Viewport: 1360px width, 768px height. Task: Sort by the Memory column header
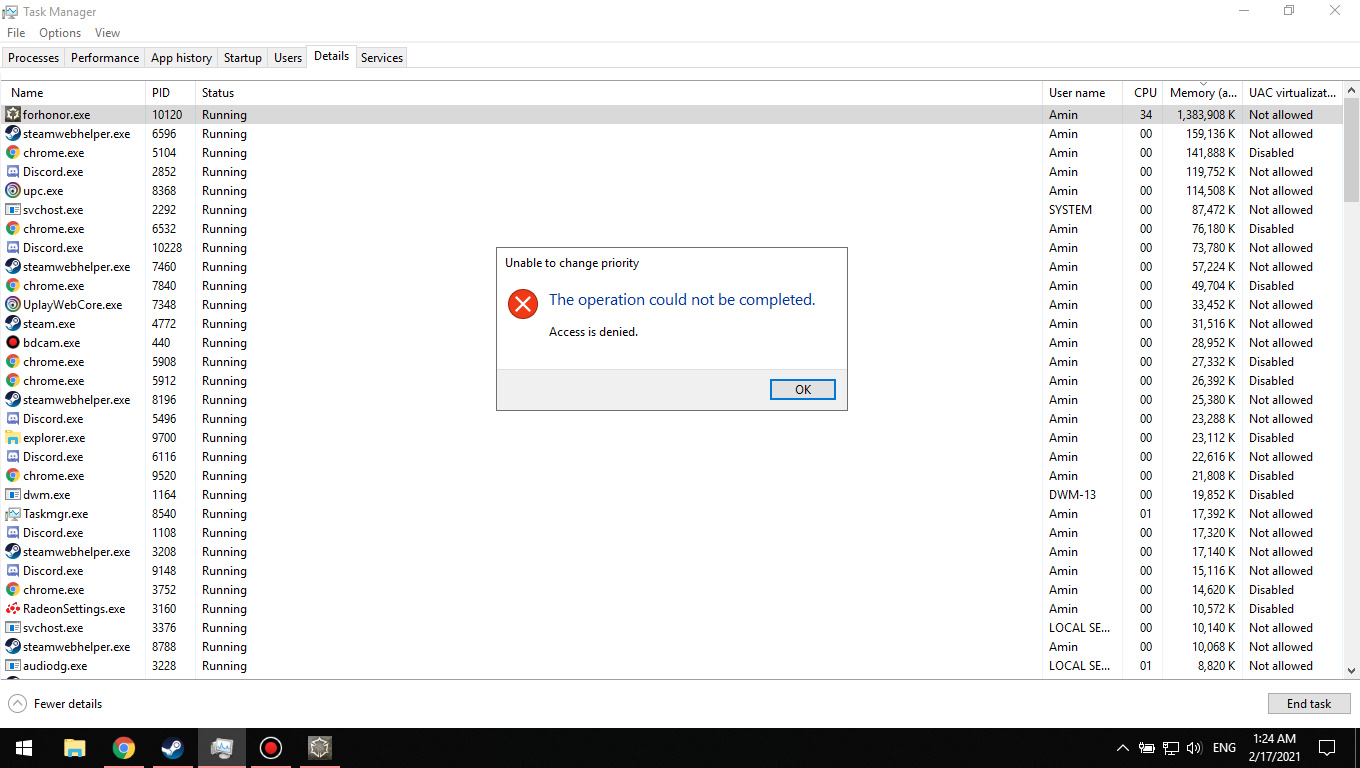1202,93
